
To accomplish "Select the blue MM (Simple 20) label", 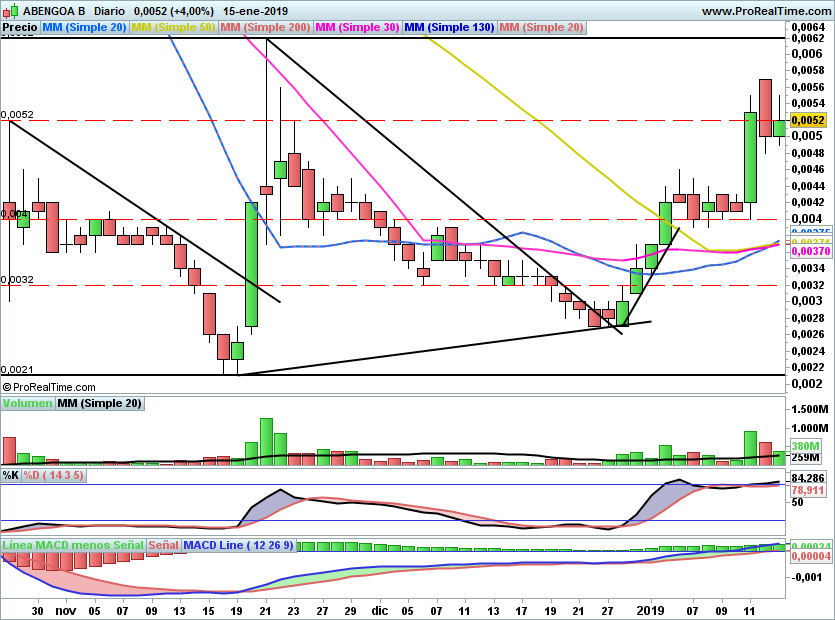I will [x=84, y=27].
